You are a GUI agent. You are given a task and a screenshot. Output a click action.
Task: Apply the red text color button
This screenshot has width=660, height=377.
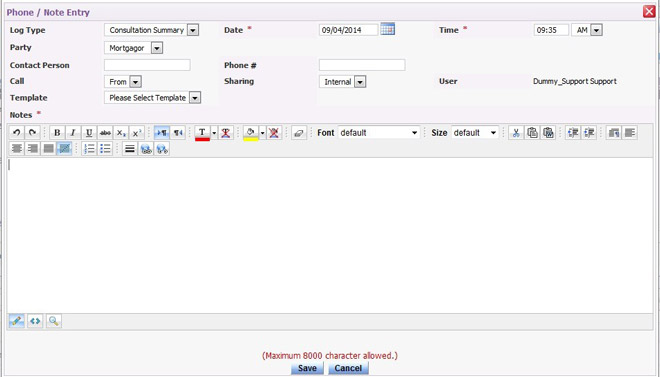tap(202, 133)
